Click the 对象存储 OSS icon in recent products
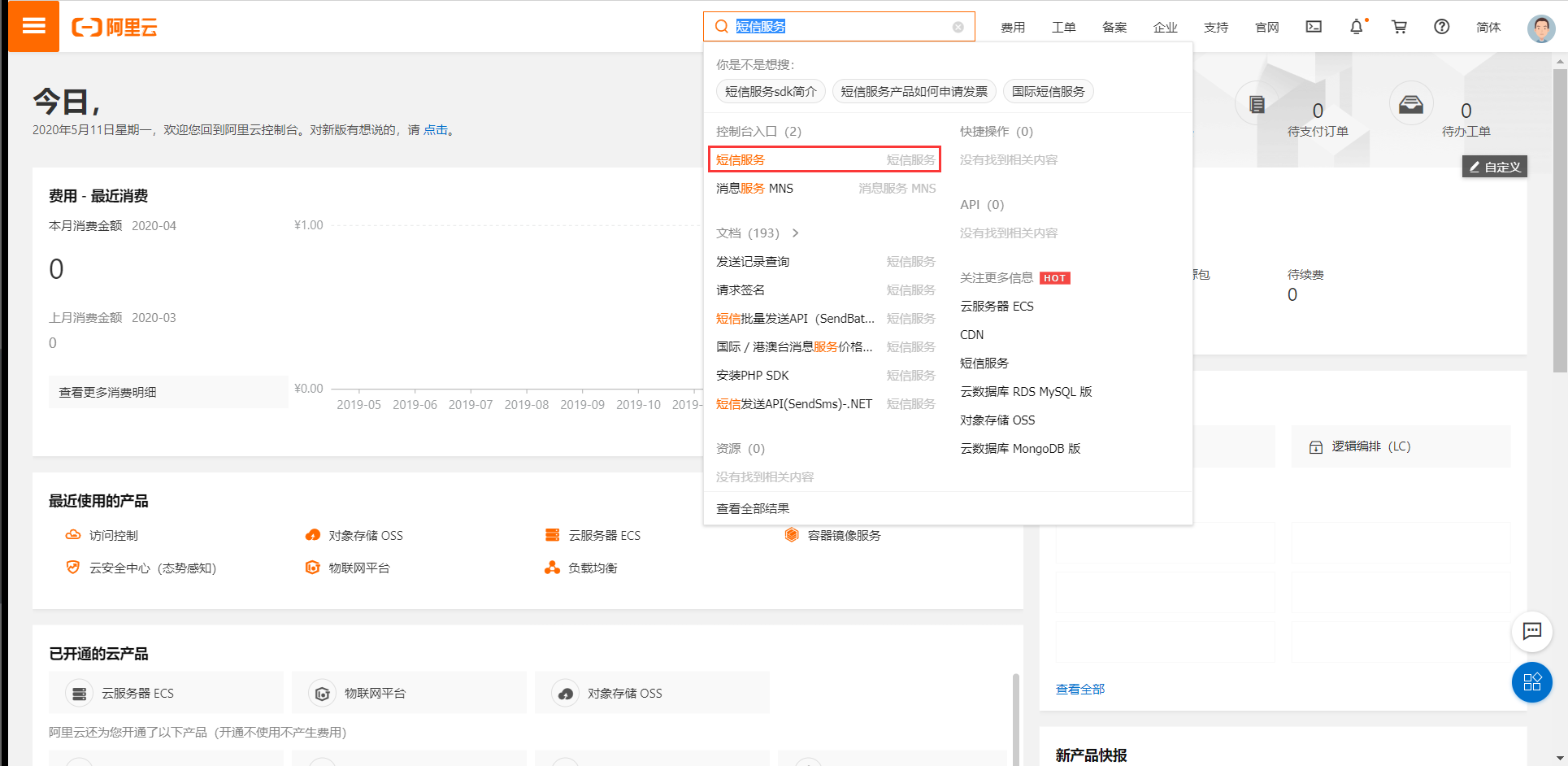The image size is (1568, 766). point(313,535)
